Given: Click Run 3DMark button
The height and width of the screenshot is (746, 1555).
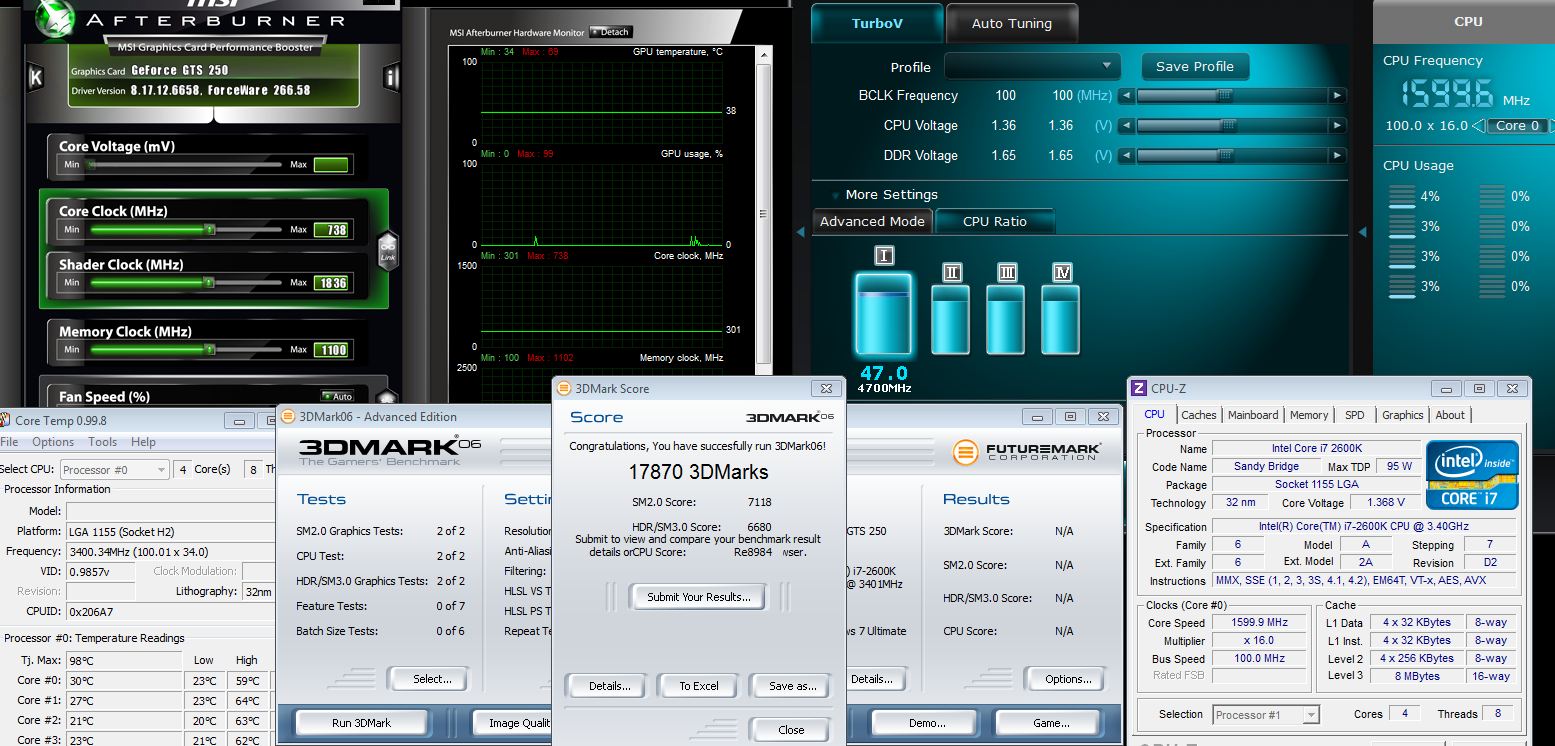Looking at the screenshot, I should pos(361,723).
